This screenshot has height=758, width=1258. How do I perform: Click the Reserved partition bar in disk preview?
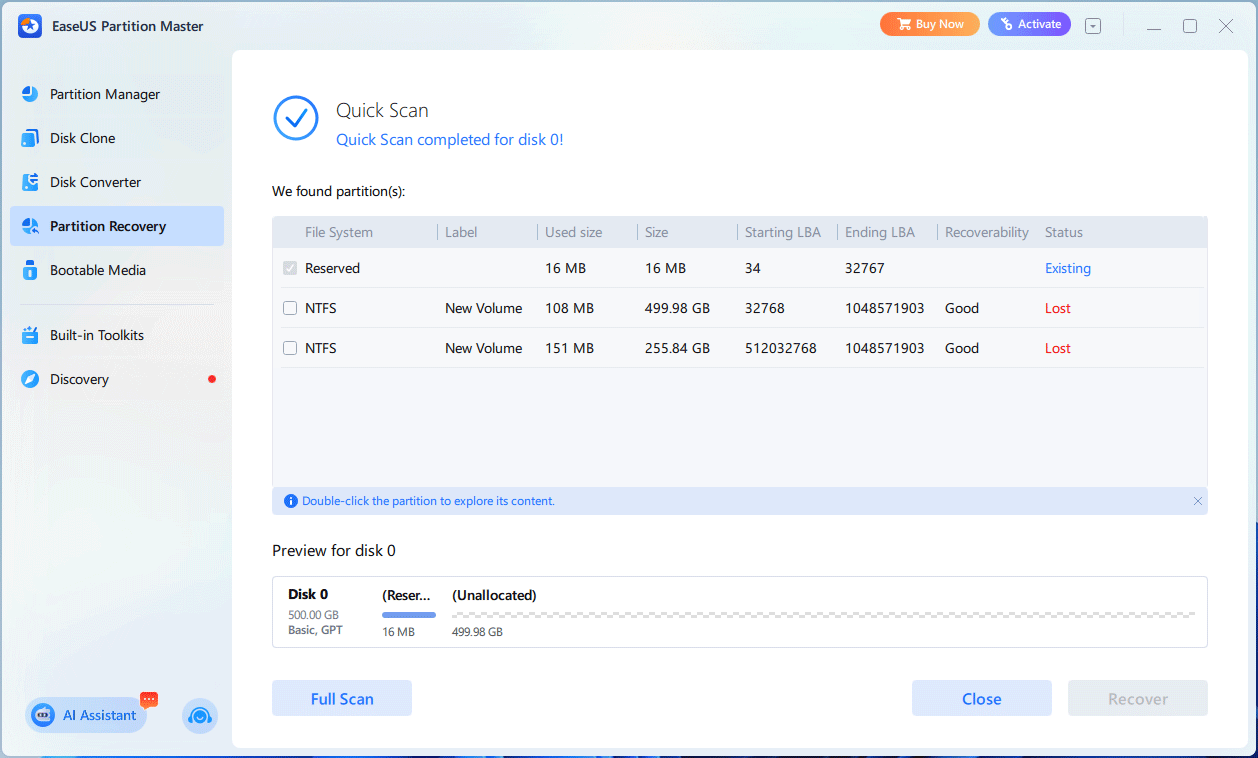coord(408,614)
